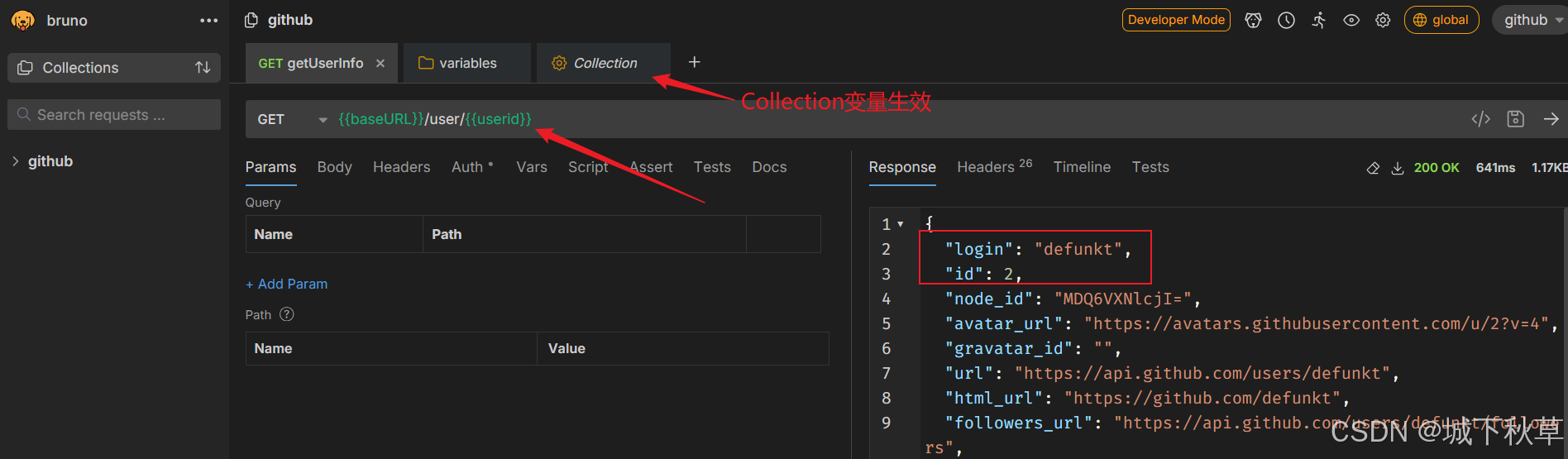Image resolution: width=1568 pixels, height=459 pixels.
Task: Open the Timeline tab
Action: [x=1082, y=167]
